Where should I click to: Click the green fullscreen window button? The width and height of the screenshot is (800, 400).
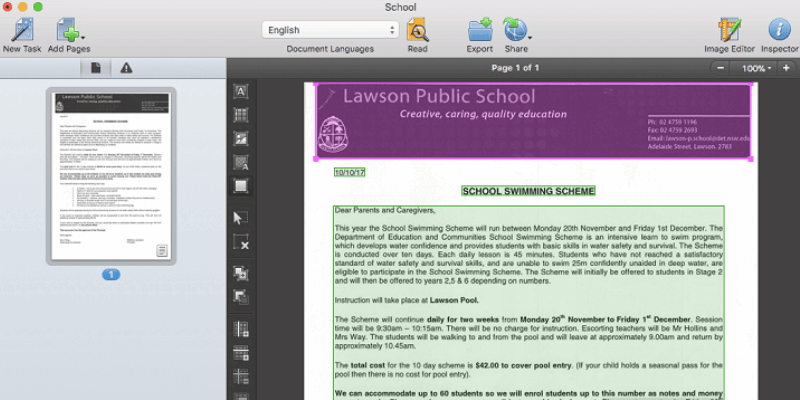[x=38, y=7]
